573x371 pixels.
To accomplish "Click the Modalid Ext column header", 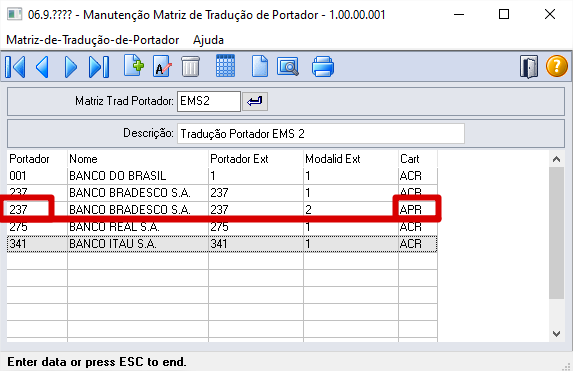I will tap(351, 159).
